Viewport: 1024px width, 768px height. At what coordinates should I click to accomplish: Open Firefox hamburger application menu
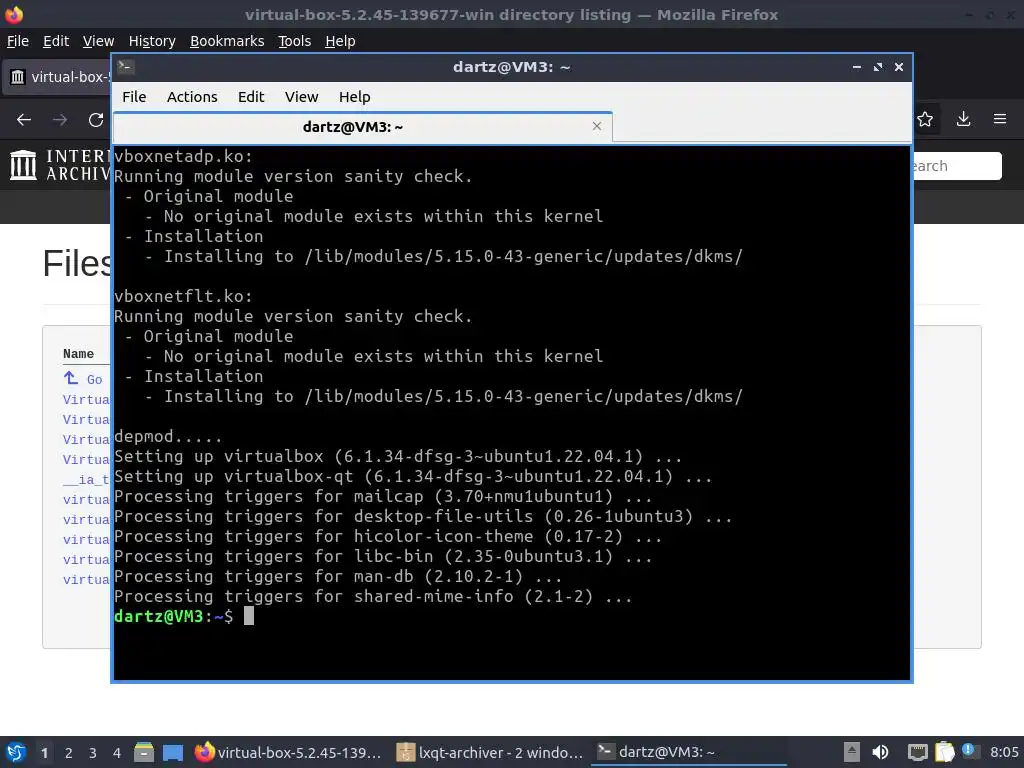1000,119
